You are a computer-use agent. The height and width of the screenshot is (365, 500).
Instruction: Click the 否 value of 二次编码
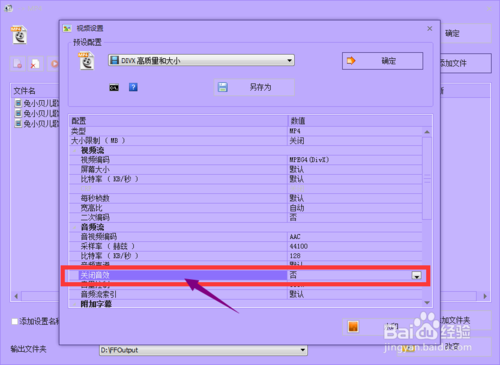coord(293,218)
